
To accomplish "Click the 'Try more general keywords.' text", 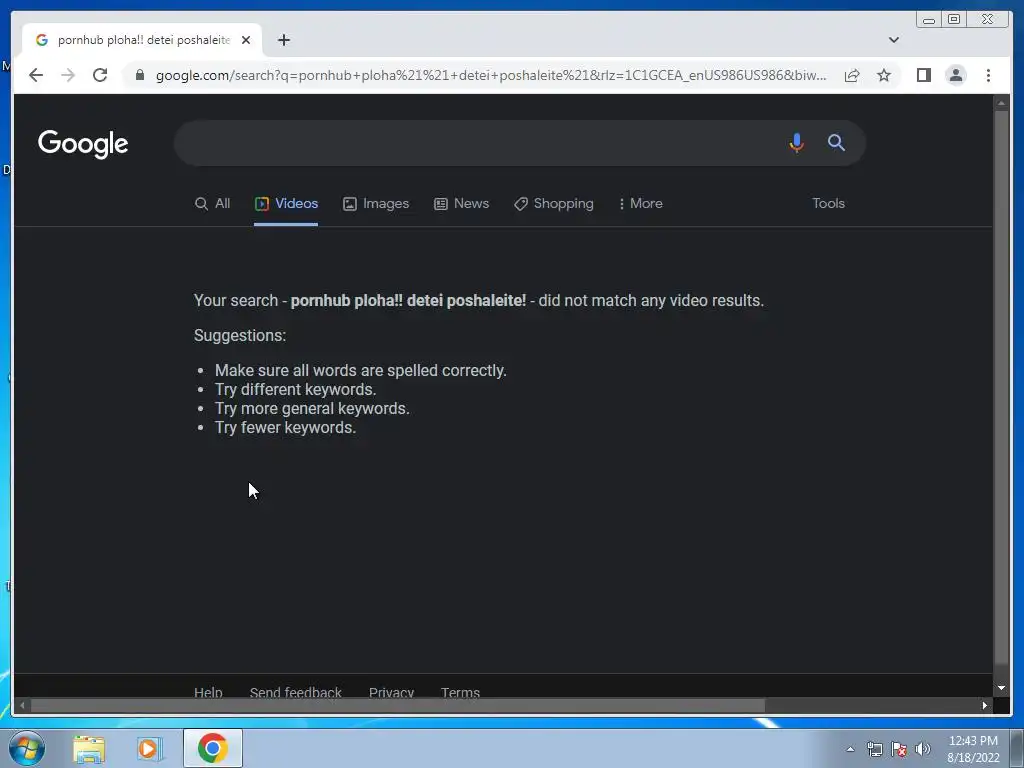I will (x=312, y=408).
